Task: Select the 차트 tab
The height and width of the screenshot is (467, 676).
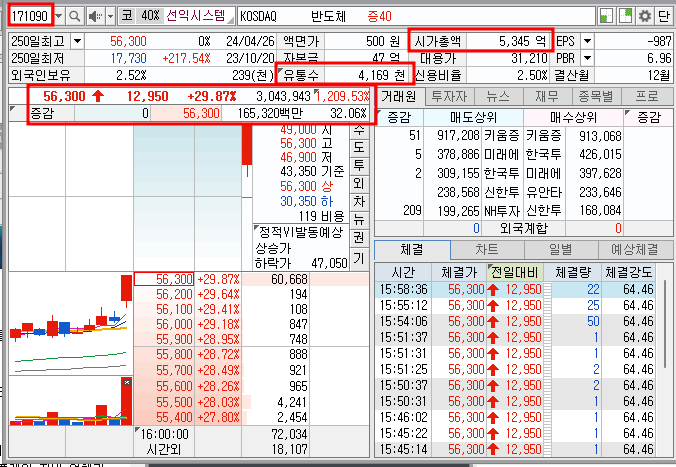Action: coord(487,249)
